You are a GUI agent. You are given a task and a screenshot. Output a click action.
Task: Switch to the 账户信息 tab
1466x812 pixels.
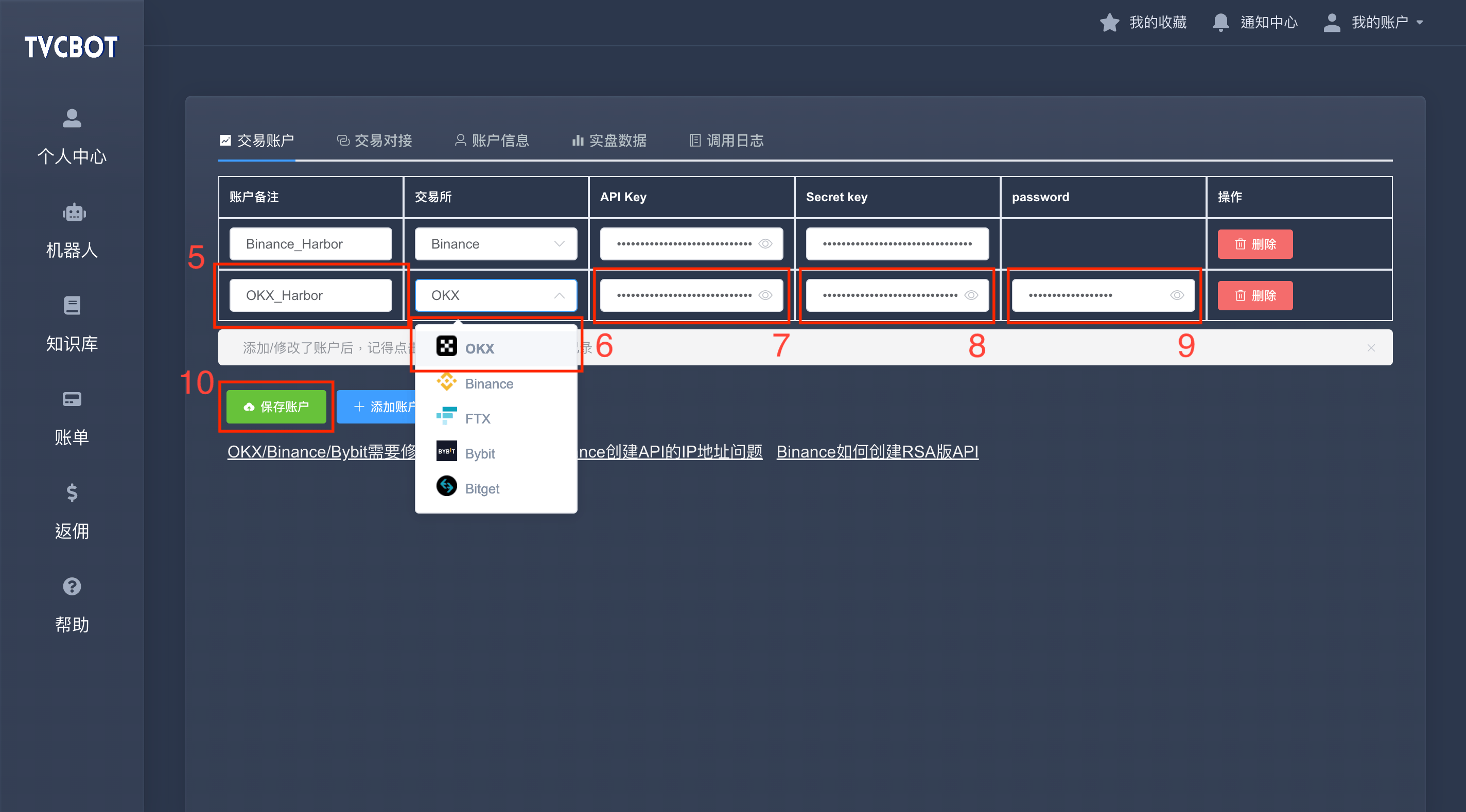tap(492, 140)
